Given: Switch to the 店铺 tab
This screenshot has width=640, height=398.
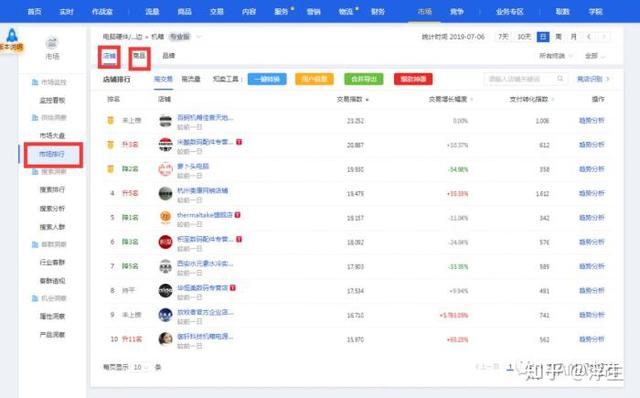Looking at the screenshot, I should pos(109,56).
